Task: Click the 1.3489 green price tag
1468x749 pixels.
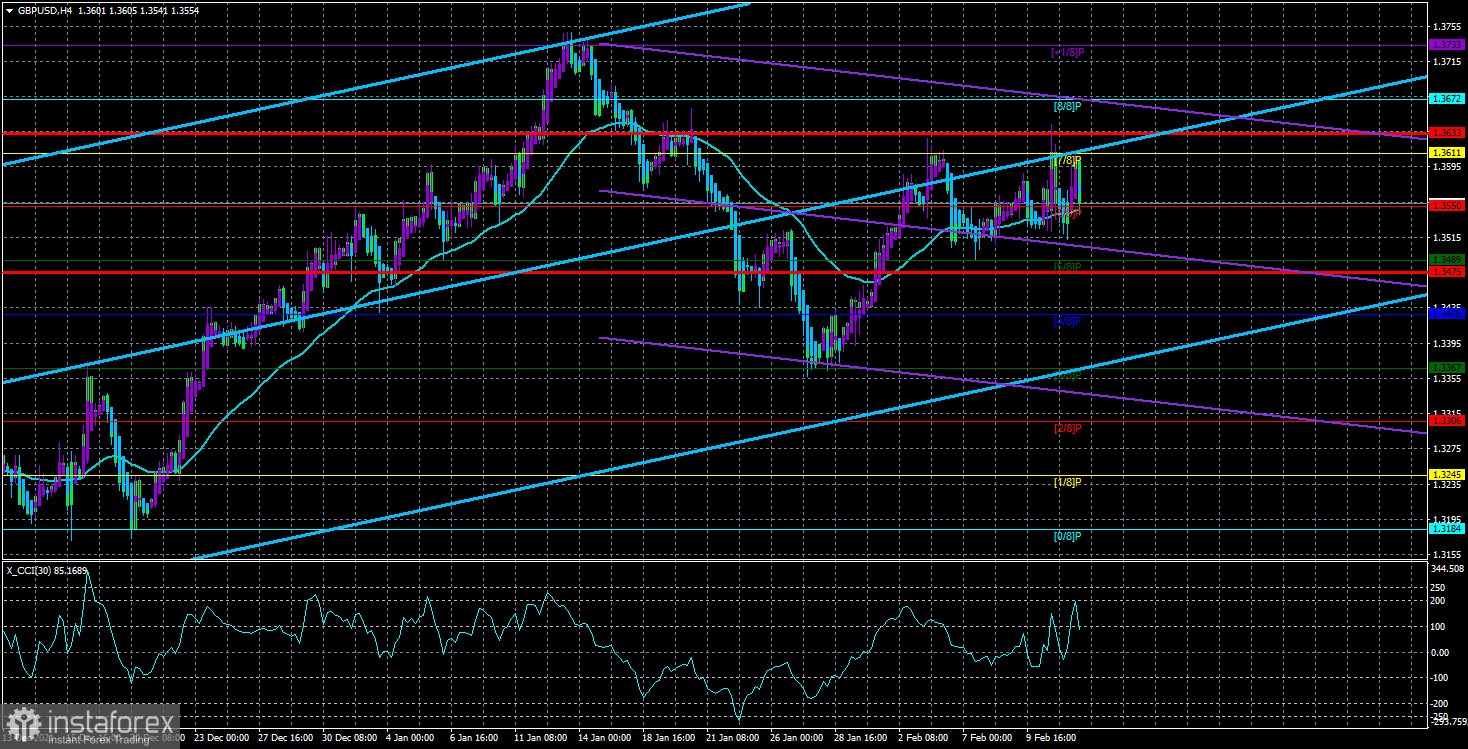Action: (1447, 260)
